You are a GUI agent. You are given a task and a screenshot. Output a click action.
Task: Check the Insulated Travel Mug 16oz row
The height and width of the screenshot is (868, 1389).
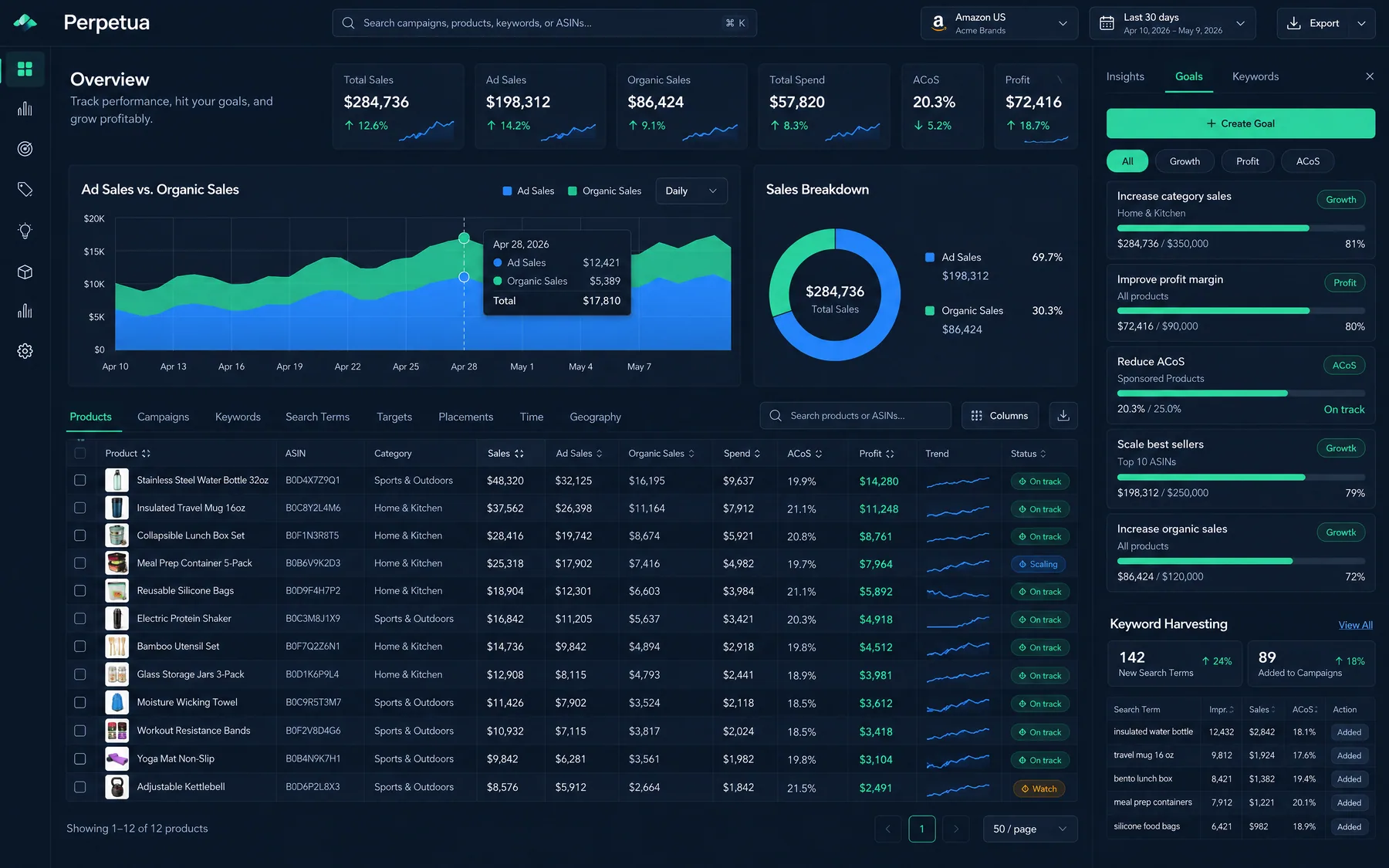[x=80, y=508]
